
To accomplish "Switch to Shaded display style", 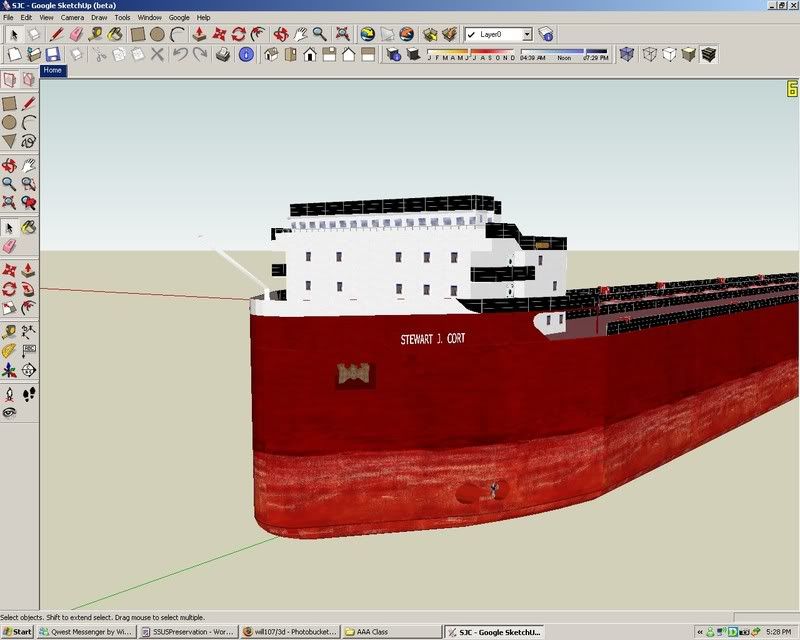I will 689,54.
